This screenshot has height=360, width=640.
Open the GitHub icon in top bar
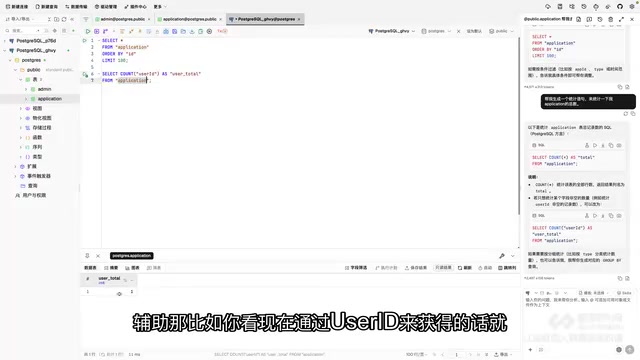tap(620, 7)
